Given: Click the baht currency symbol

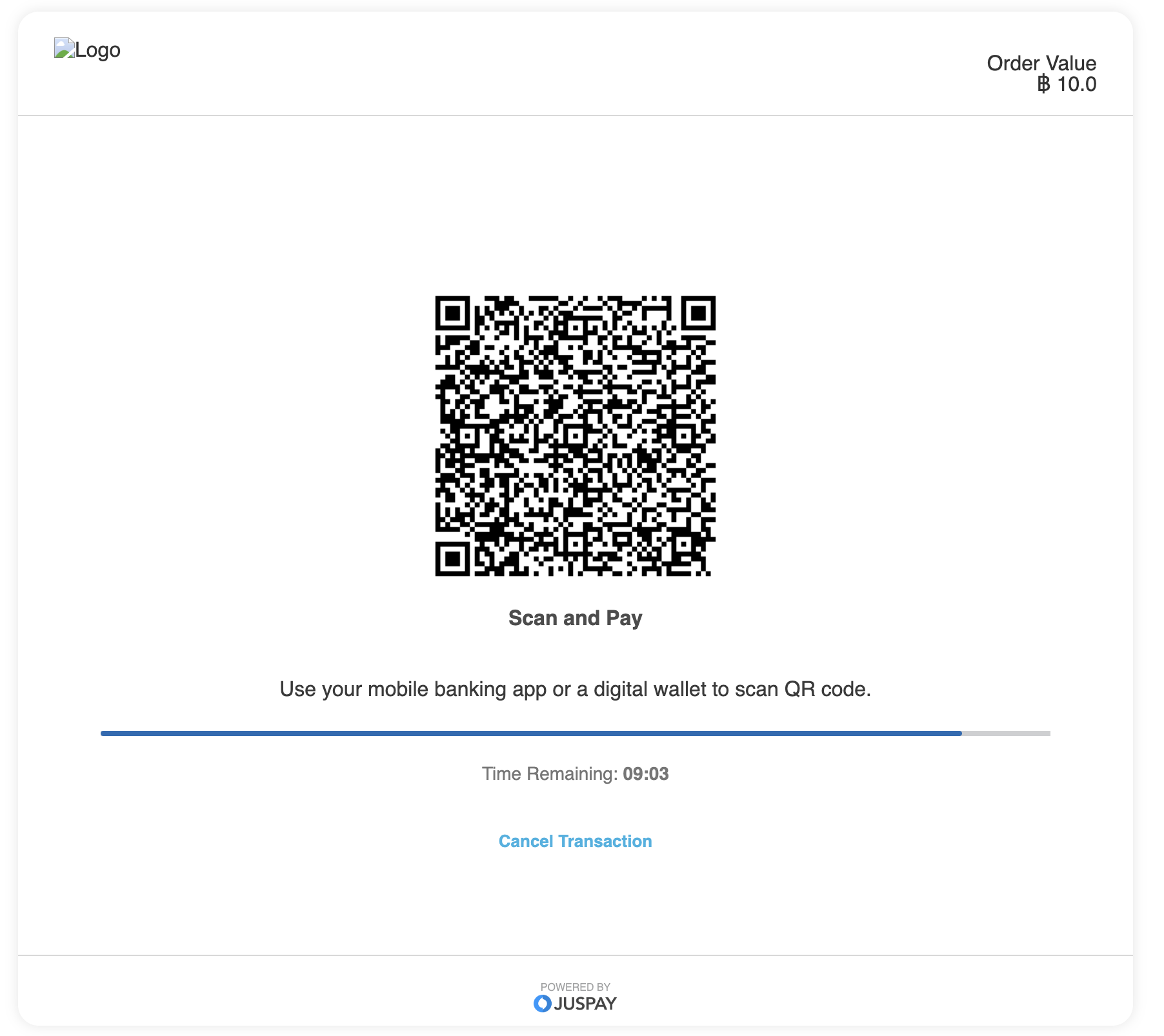Looking at the screenshot, I should [1043, 84].
